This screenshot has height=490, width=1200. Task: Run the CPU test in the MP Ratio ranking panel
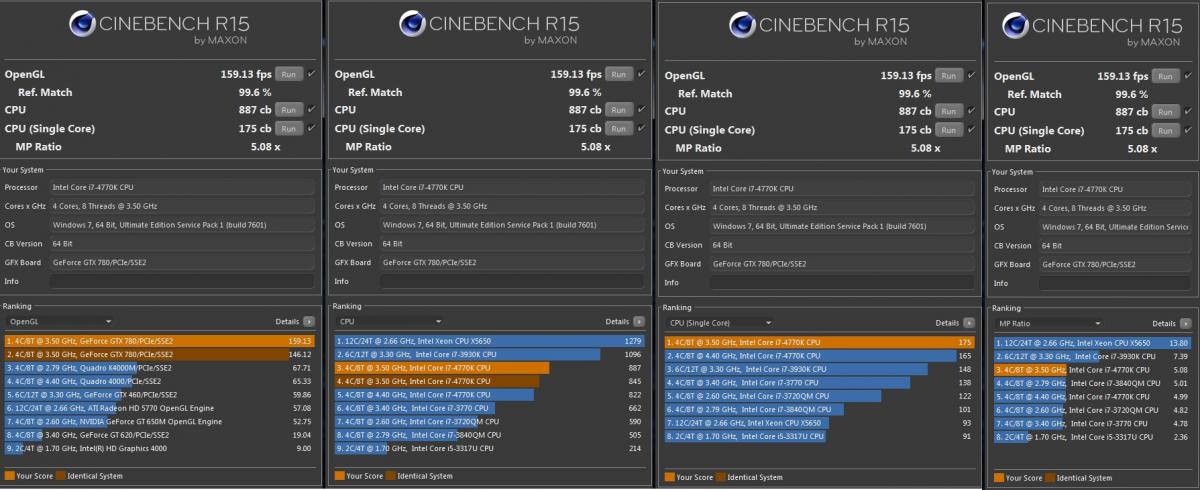click(1166, 112)
